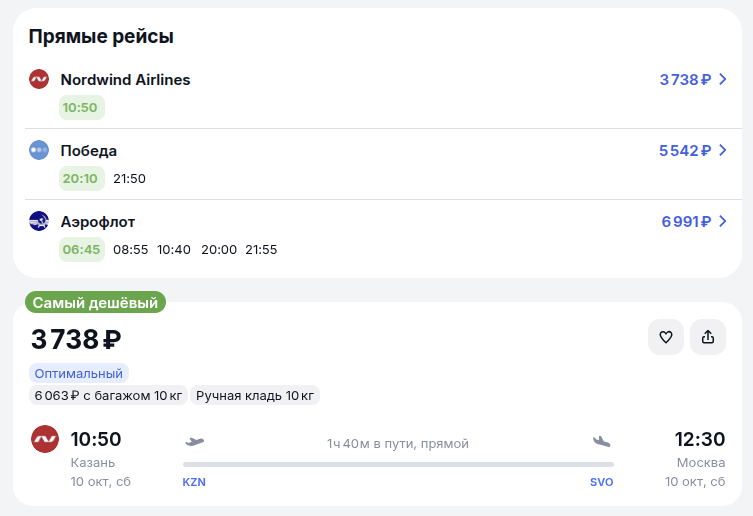The width and height of the screenshot is (753, 516).
Task: Select the Победа 21:50 departure time
Action: coord(129,179)
